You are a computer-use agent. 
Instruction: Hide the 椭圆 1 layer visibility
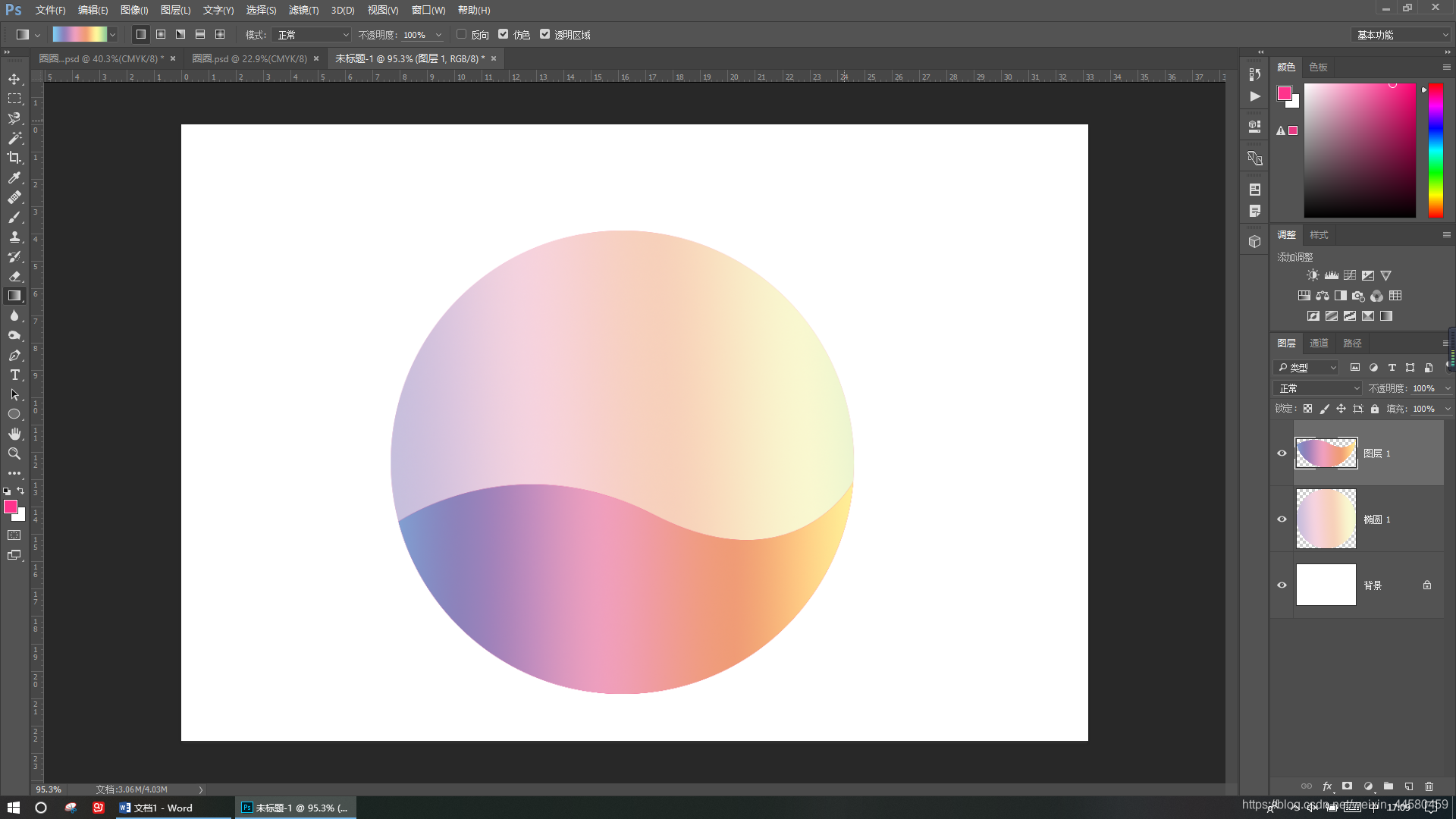pos(1282,519)
